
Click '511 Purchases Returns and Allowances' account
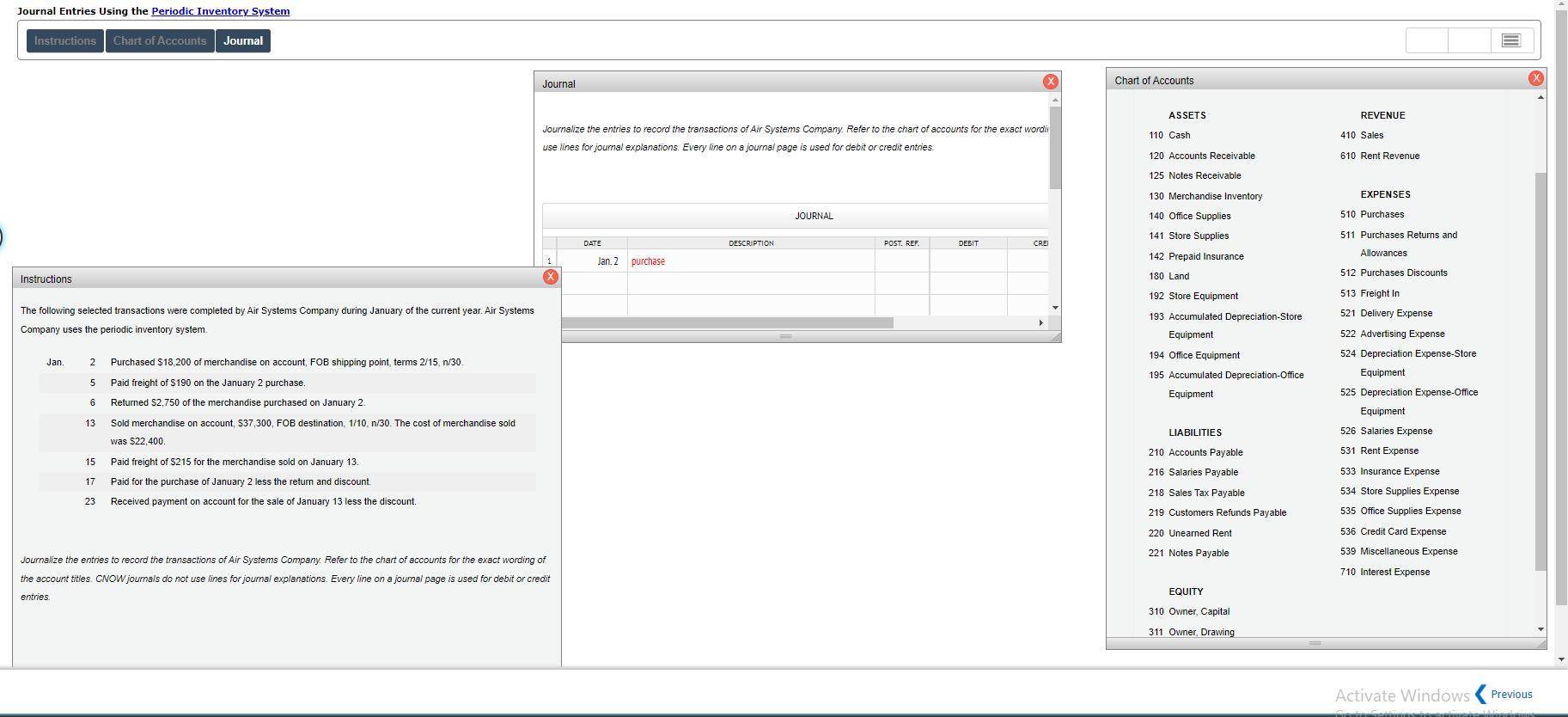point(1399,243)
